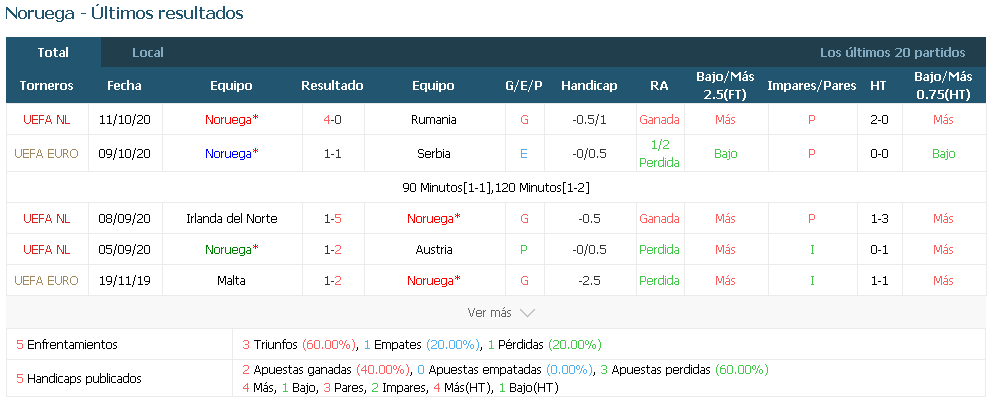Open Austria team link
Viewport: 994px width, 406px height.
[x=434, y=250]
